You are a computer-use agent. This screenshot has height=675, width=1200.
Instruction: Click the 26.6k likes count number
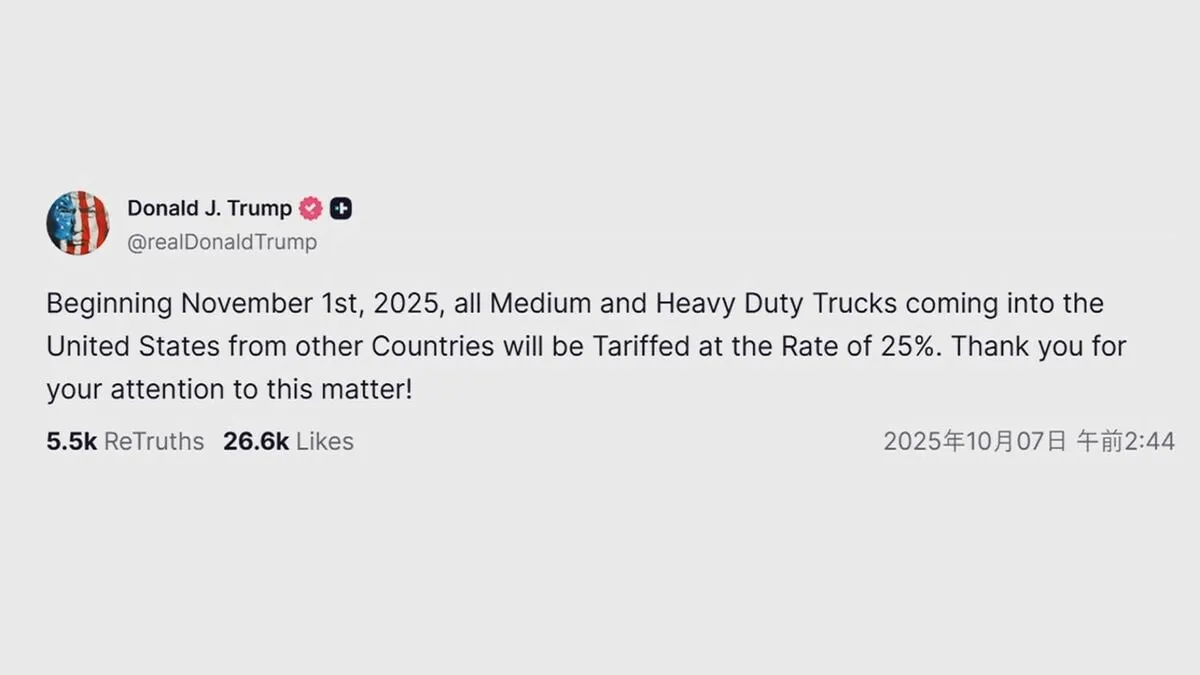256,442
